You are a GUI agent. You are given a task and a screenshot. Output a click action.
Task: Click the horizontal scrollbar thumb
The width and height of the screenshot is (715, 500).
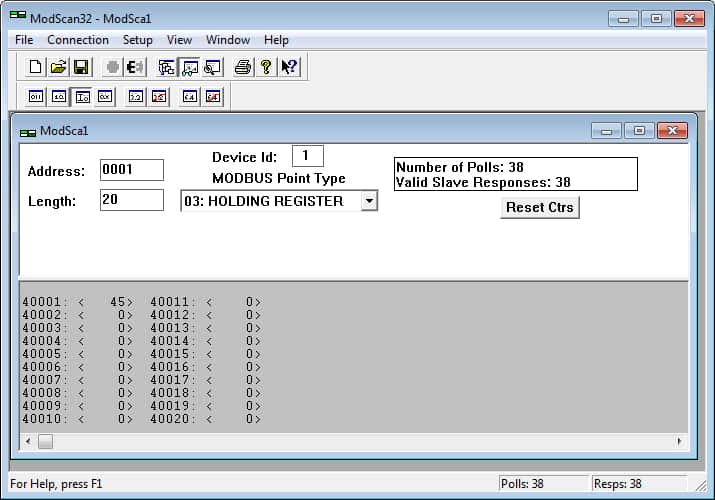[x=45, y=441]
